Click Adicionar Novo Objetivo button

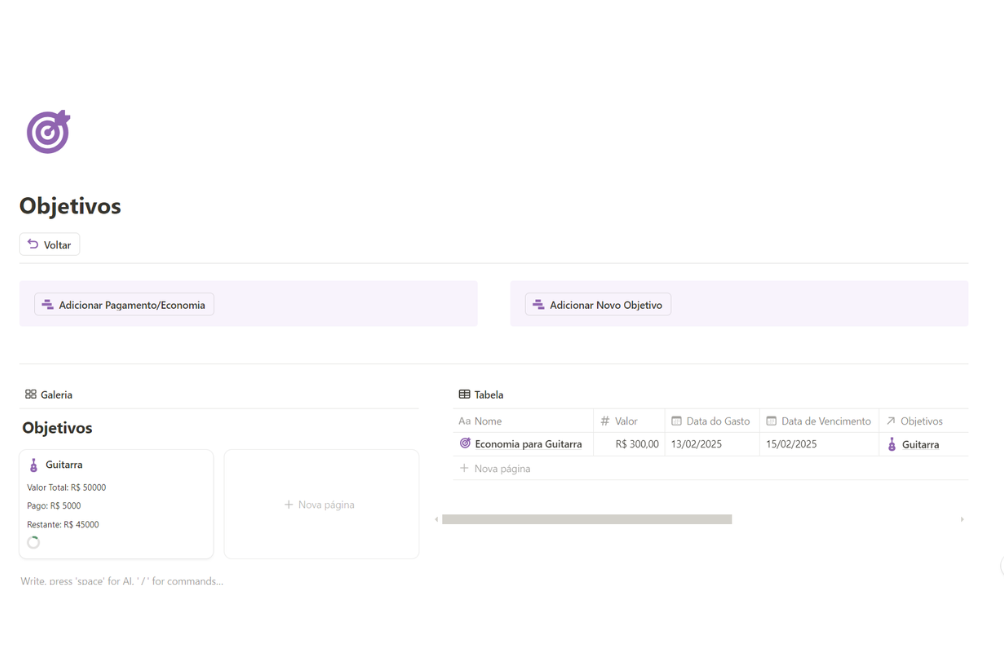coord(598,305)
